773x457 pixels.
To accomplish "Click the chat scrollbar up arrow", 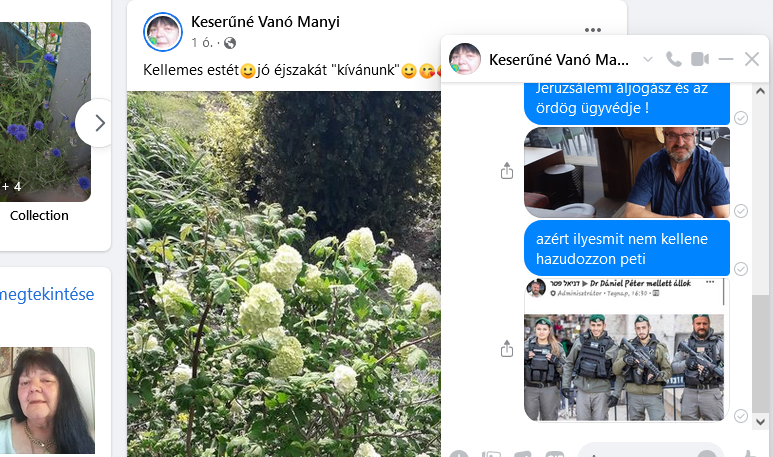I will coord(760,91).
